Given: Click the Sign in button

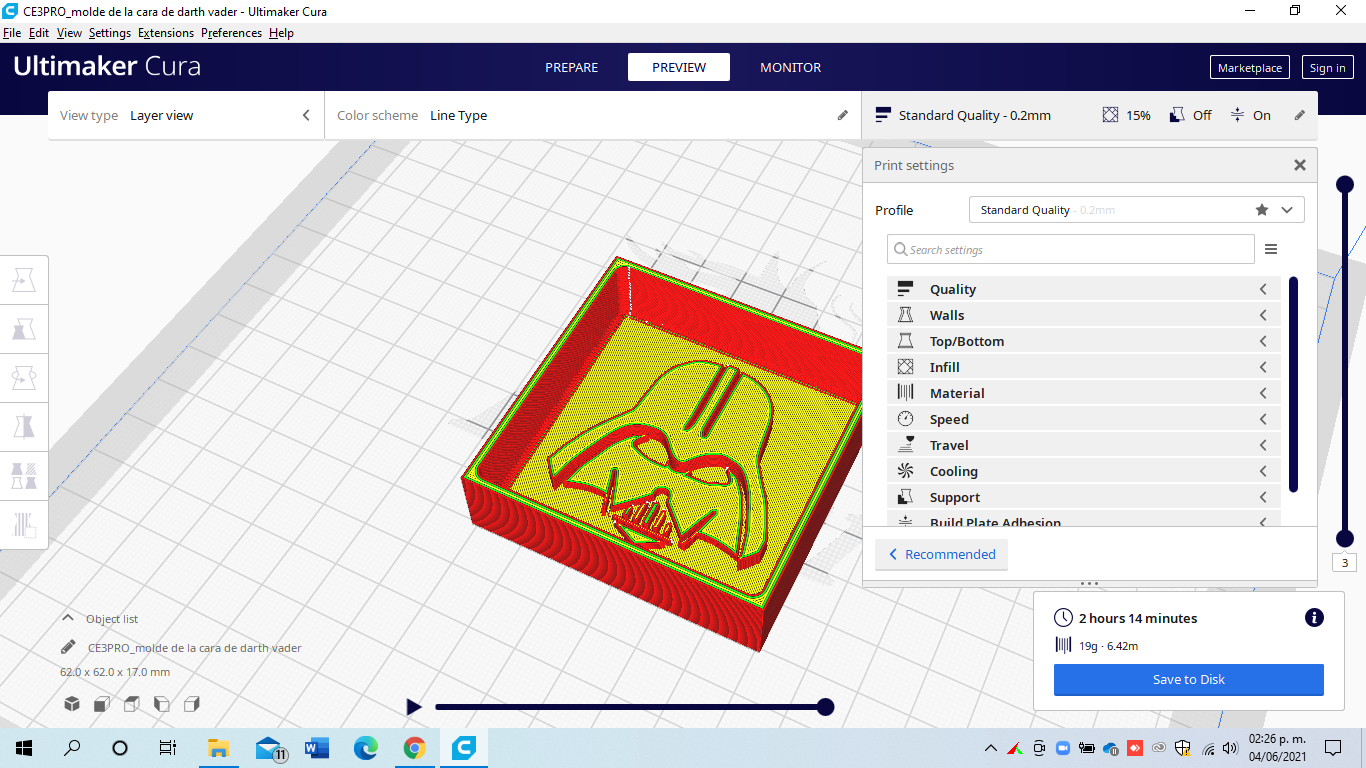Looking at the screenshot, I should click(x=1327, y=68).
